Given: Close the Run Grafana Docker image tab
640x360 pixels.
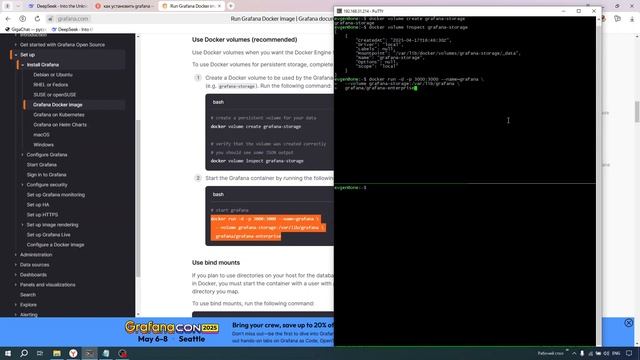Looking at the screenshot, I should click(x=219, y=6).
